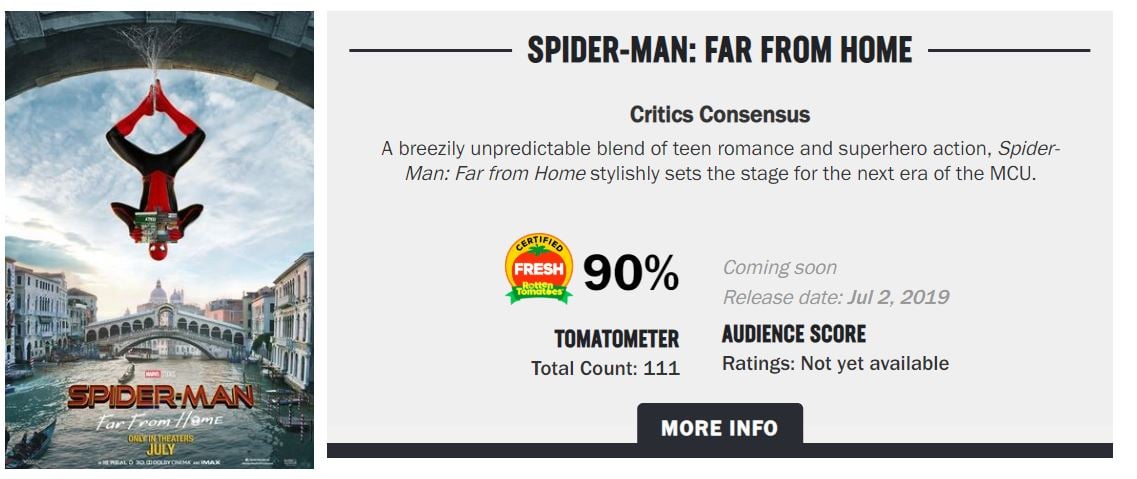Click the Only in Theaters July text
This screenshot has width=1137, height=479.
tap(160, 443)
